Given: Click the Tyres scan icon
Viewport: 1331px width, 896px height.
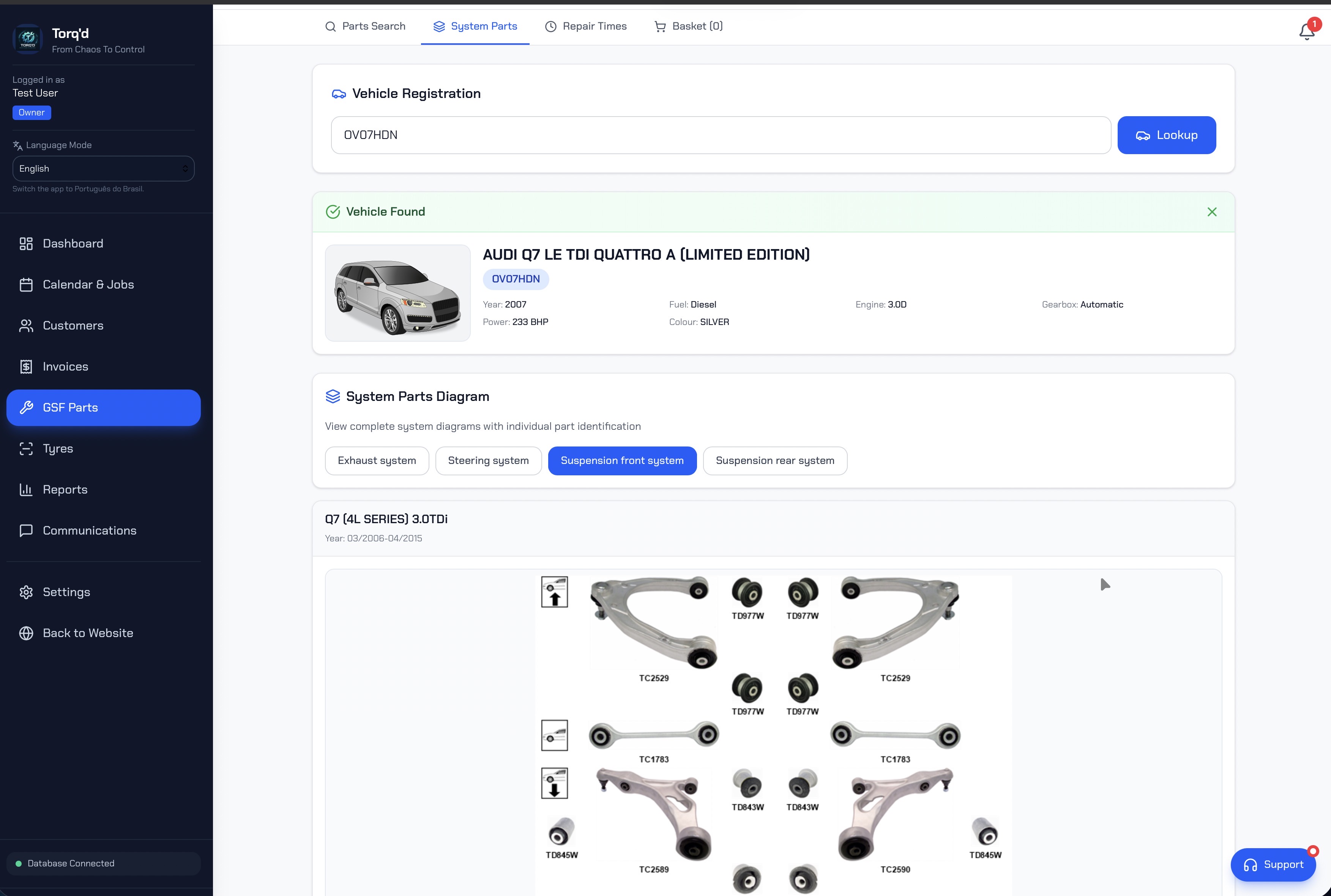Looking at the screenshot, I should coord(26,449).
